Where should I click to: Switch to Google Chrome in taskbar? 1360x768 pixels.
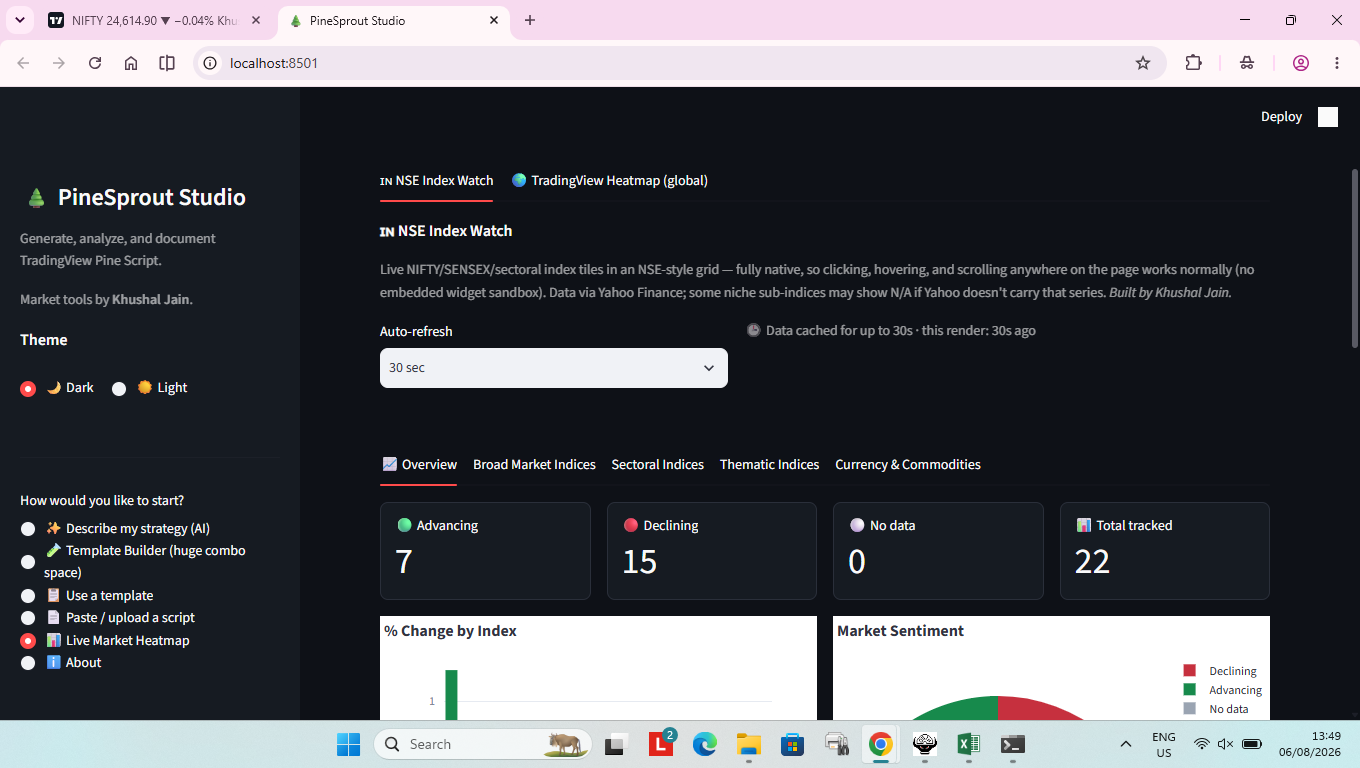(x=881, y=744)
